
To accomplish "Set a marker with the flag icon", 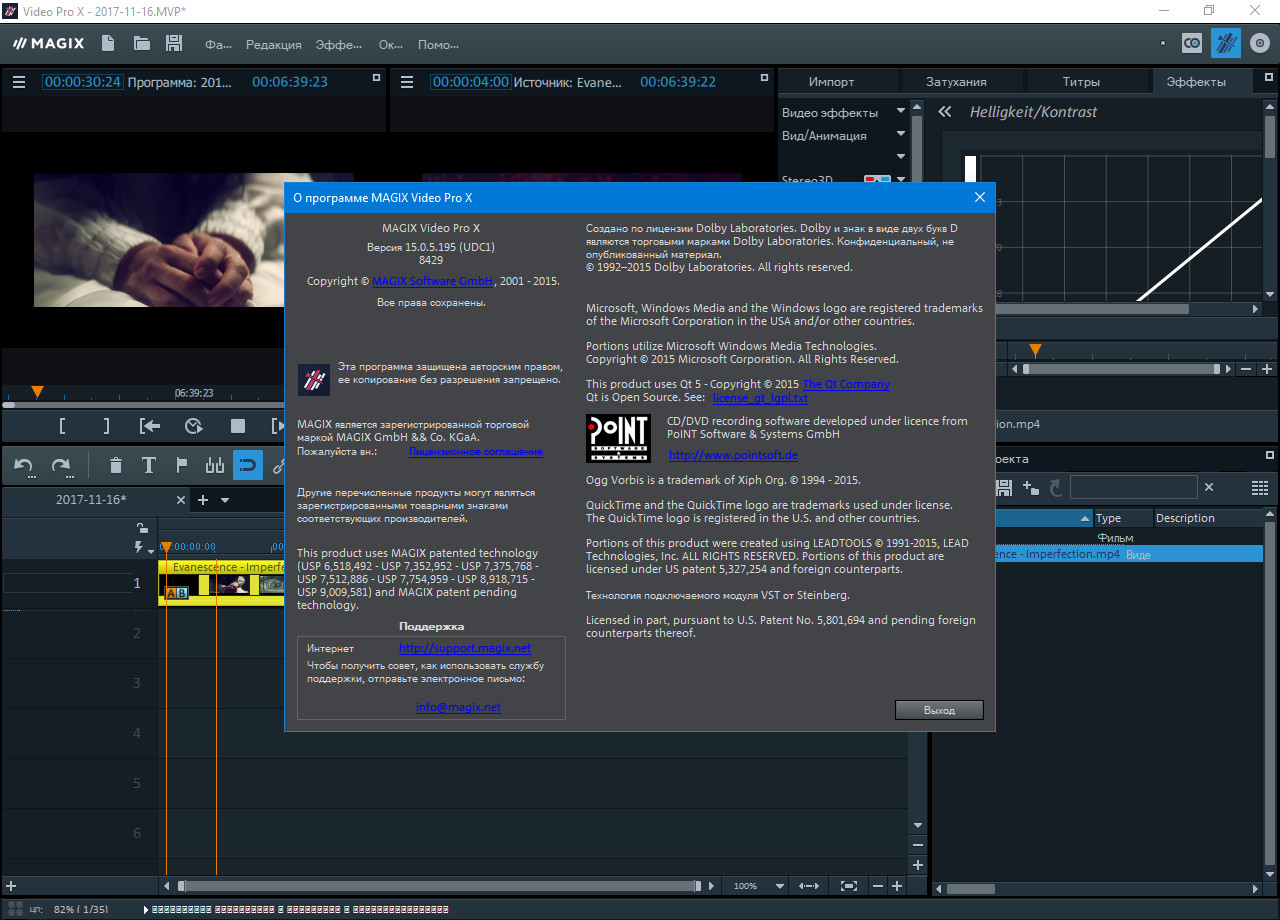I will pos(182,465).
